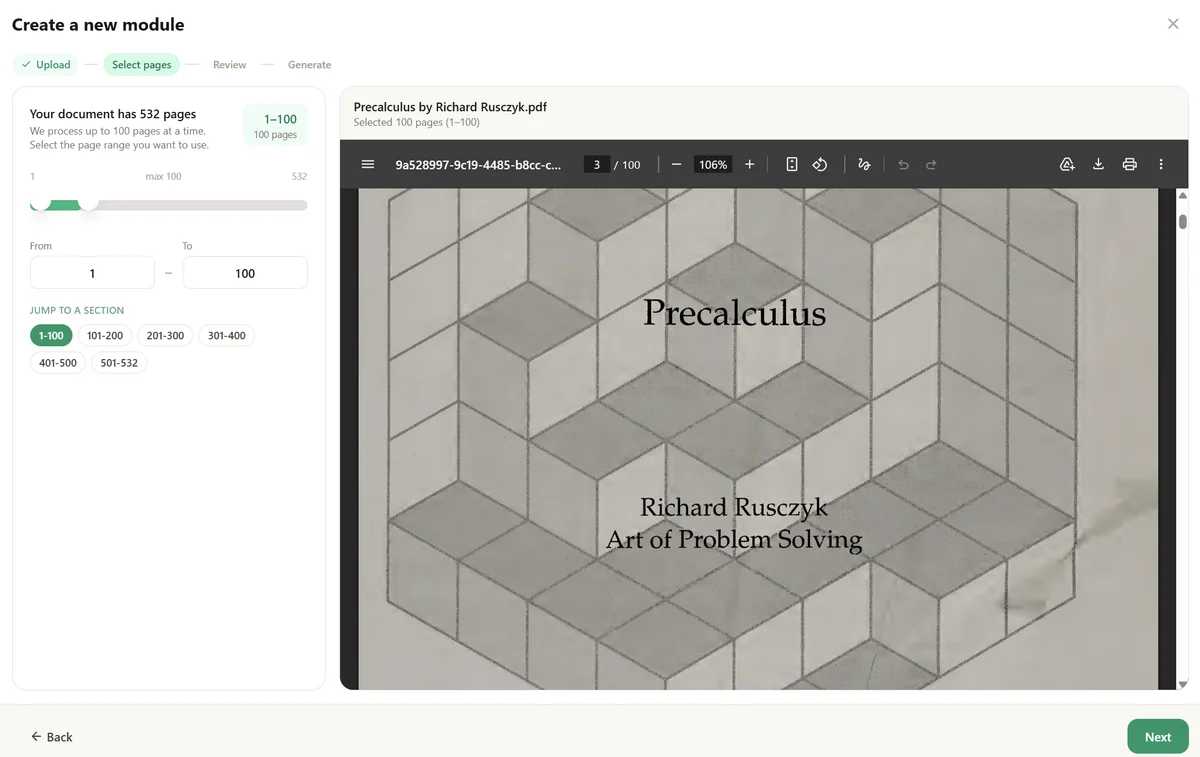Click the 'JUMP TO A SECTION' heading
Image resolution: width=1200 pixels, height=757 pixels.
pyautogui.click(x=77, y=310)
